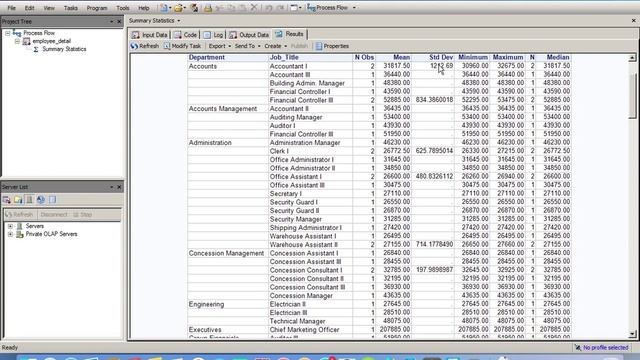Open the Help menu
Screen dimensions: 640x360
[144, 8]
